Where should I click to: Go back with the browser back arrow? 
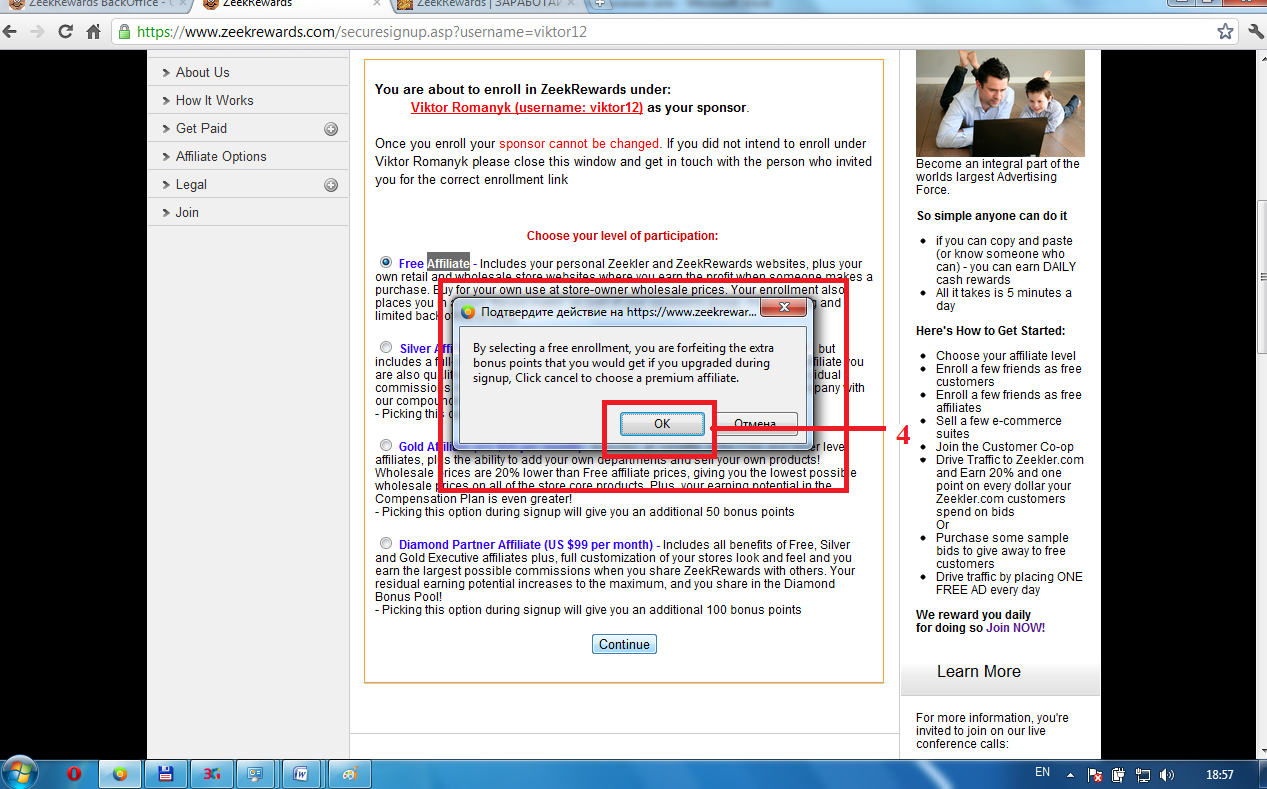point(11,32)
